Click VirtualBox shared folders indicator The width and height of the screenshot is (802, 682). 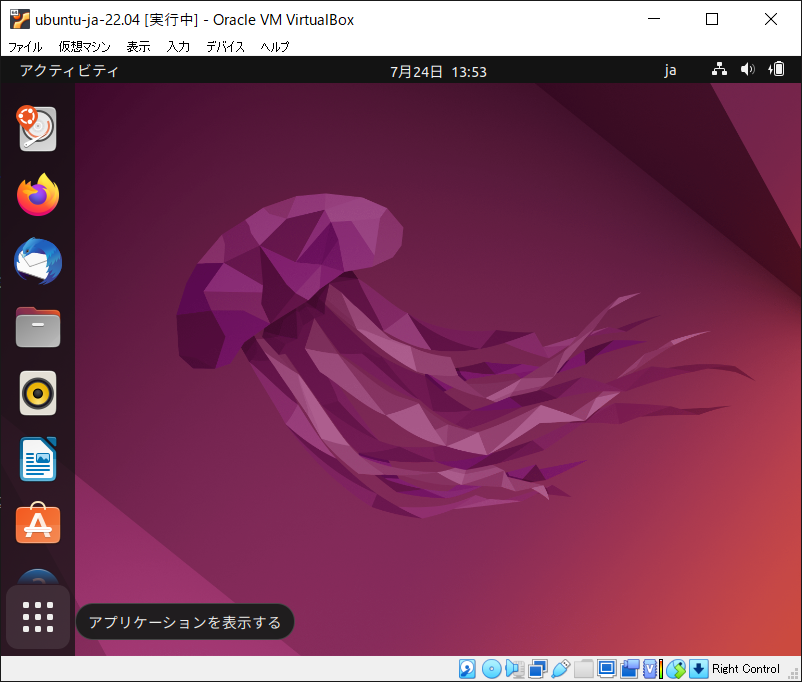click(584, 669)
